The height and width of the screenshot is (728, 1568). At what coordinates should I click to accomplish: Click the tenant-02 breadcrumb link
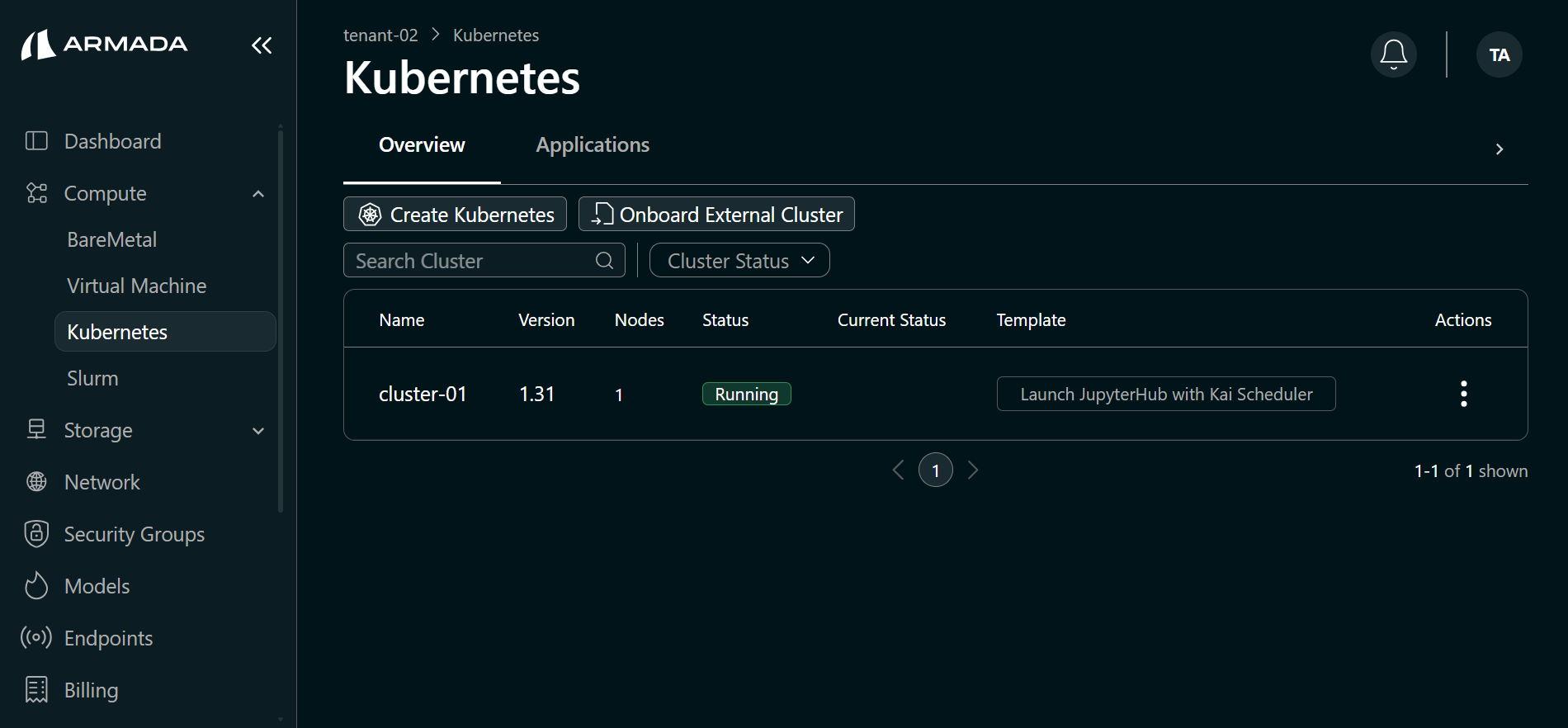tap(380, 35)
